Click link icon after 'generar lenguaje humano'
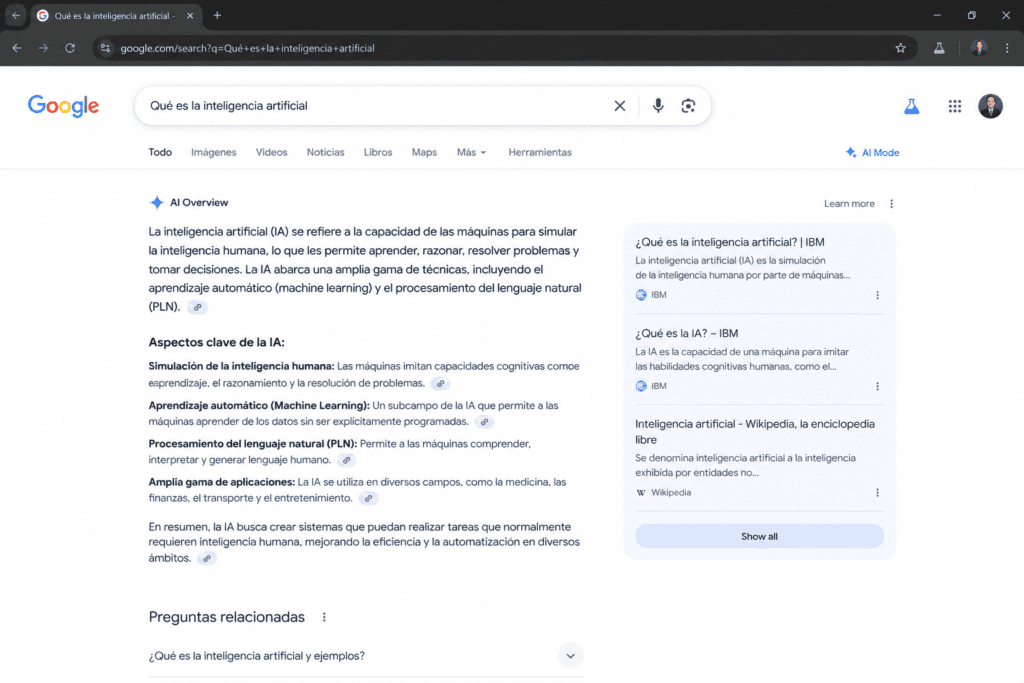This screenshot has width=1024, height=683. pos(347,460)
